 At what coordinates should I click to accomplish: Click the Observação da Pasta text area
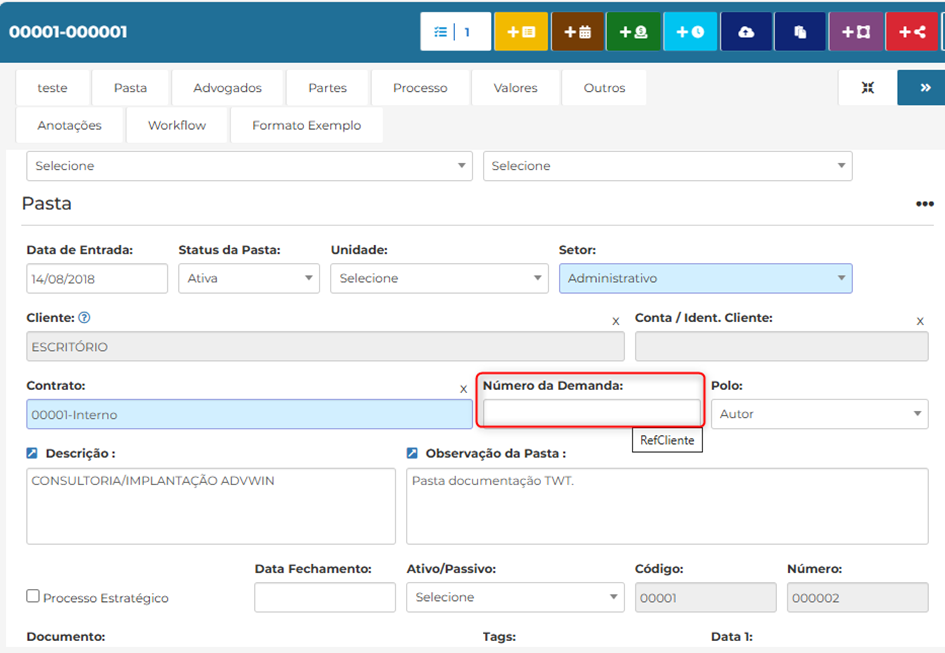point(667,506)
